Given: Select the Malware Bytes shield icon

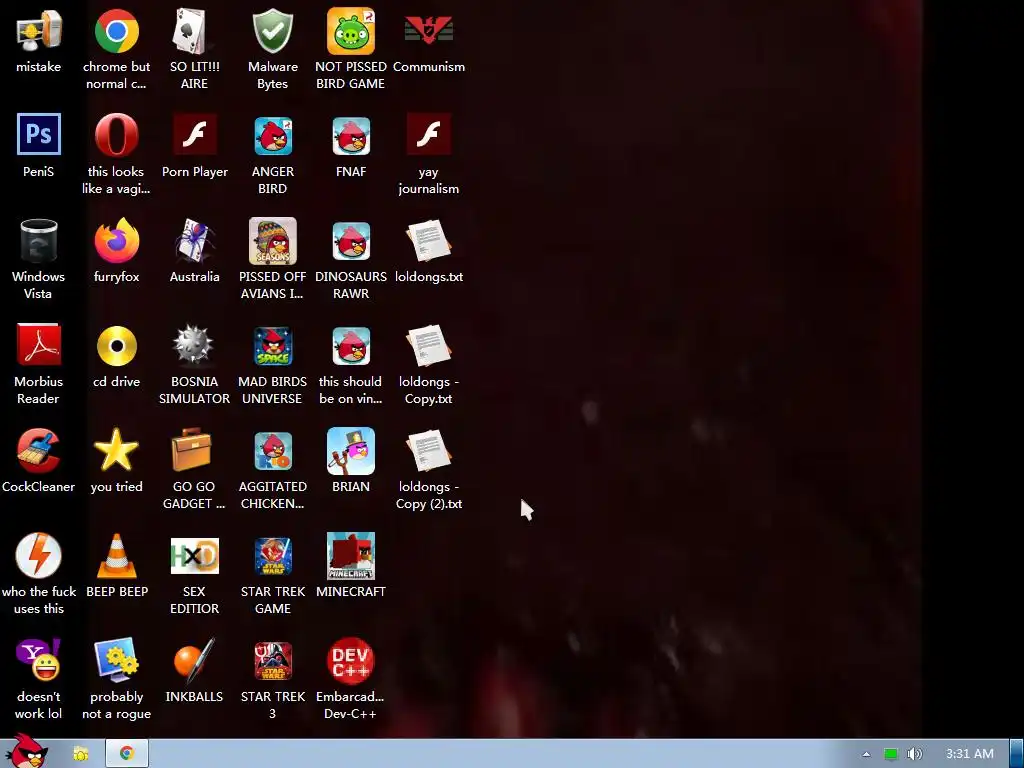Looking at the screenshot, I should coord(272,31).
